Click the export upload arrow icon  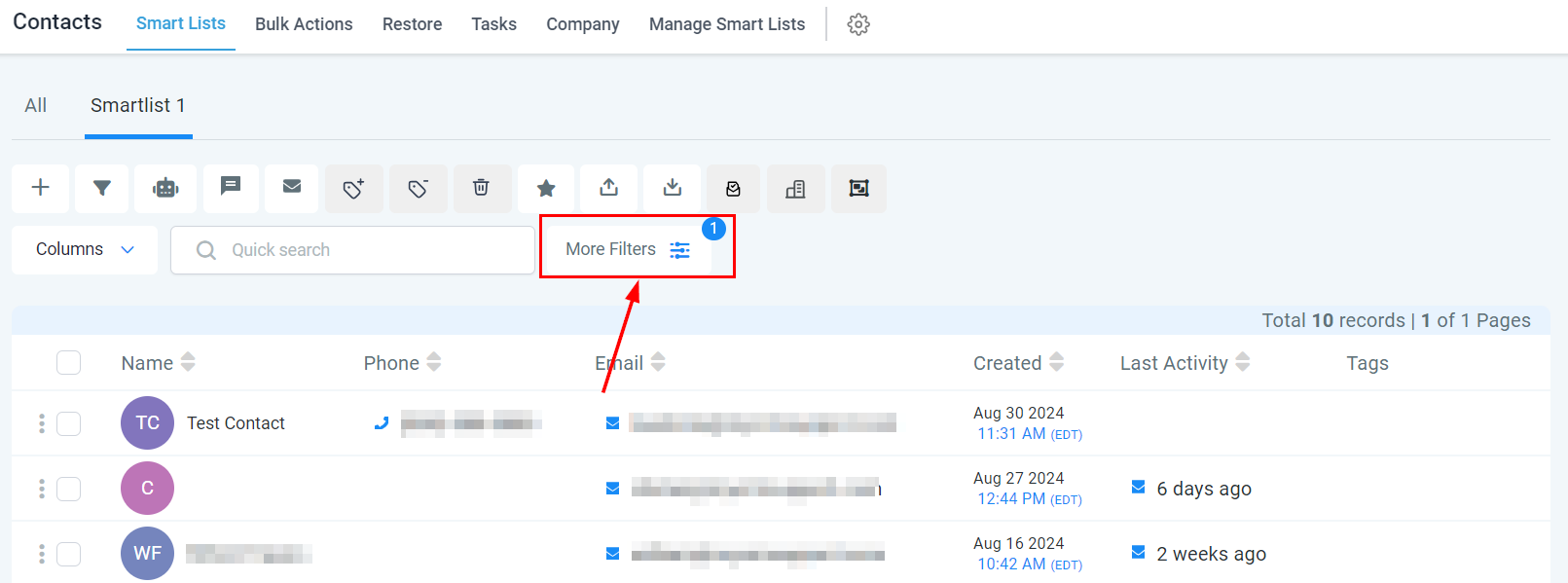click(x=609, y=188)
